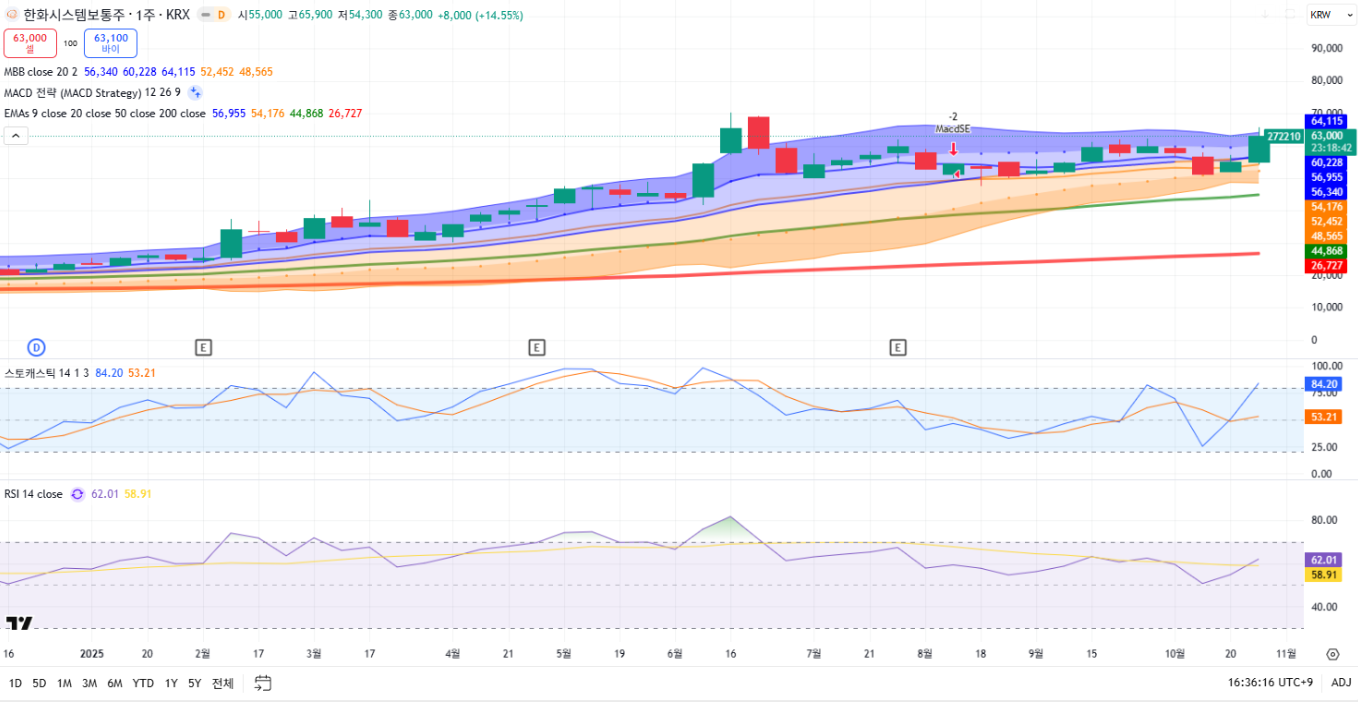Click the E earnings marker near 8월
The image size is (1358, 702).
point(898,347)
